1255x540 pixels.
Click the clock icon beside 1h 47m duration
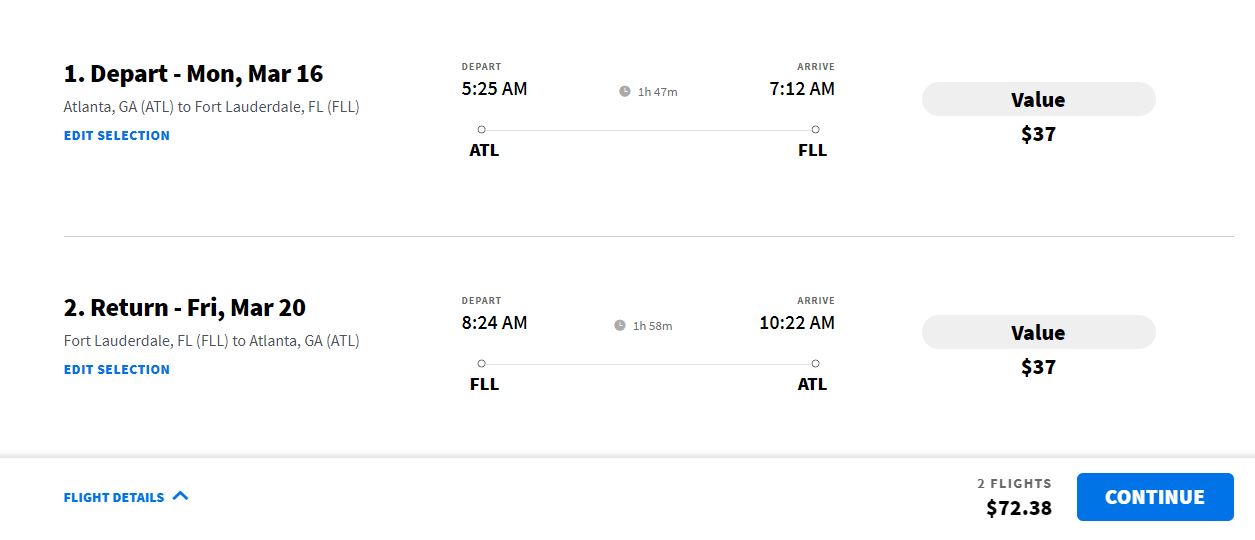pos(625,91)
